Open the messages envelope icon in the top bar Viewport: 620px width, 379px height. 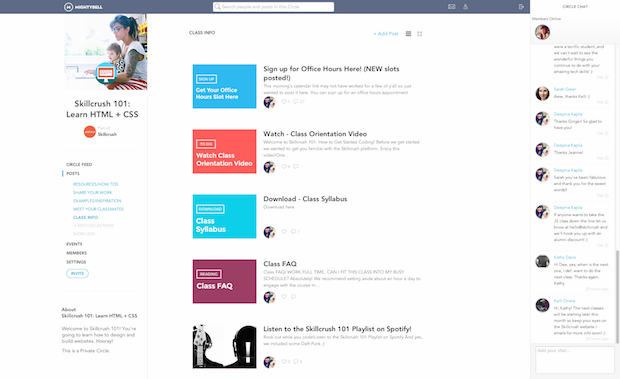point(452,7)
